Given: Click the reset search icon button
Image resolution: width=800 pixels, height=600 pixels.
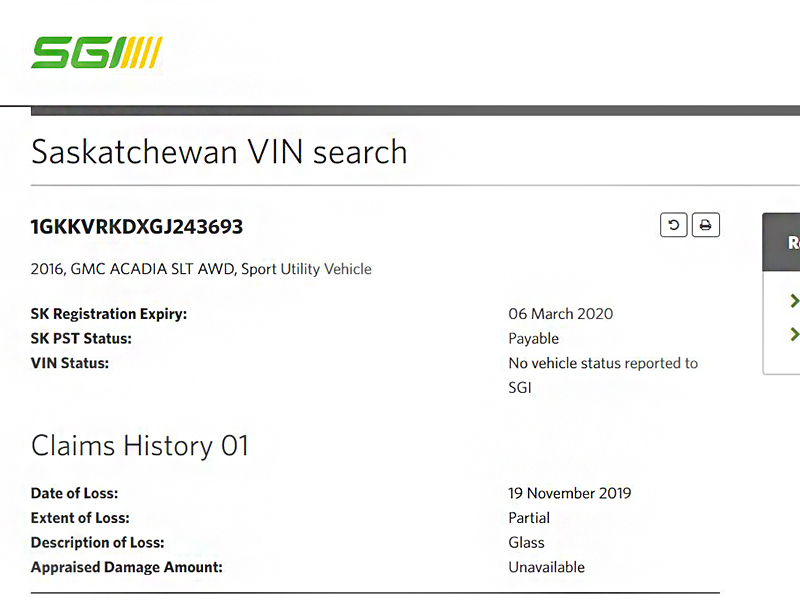Looking at the screenshot, I should pyautogui.click(x=673, y=225).
